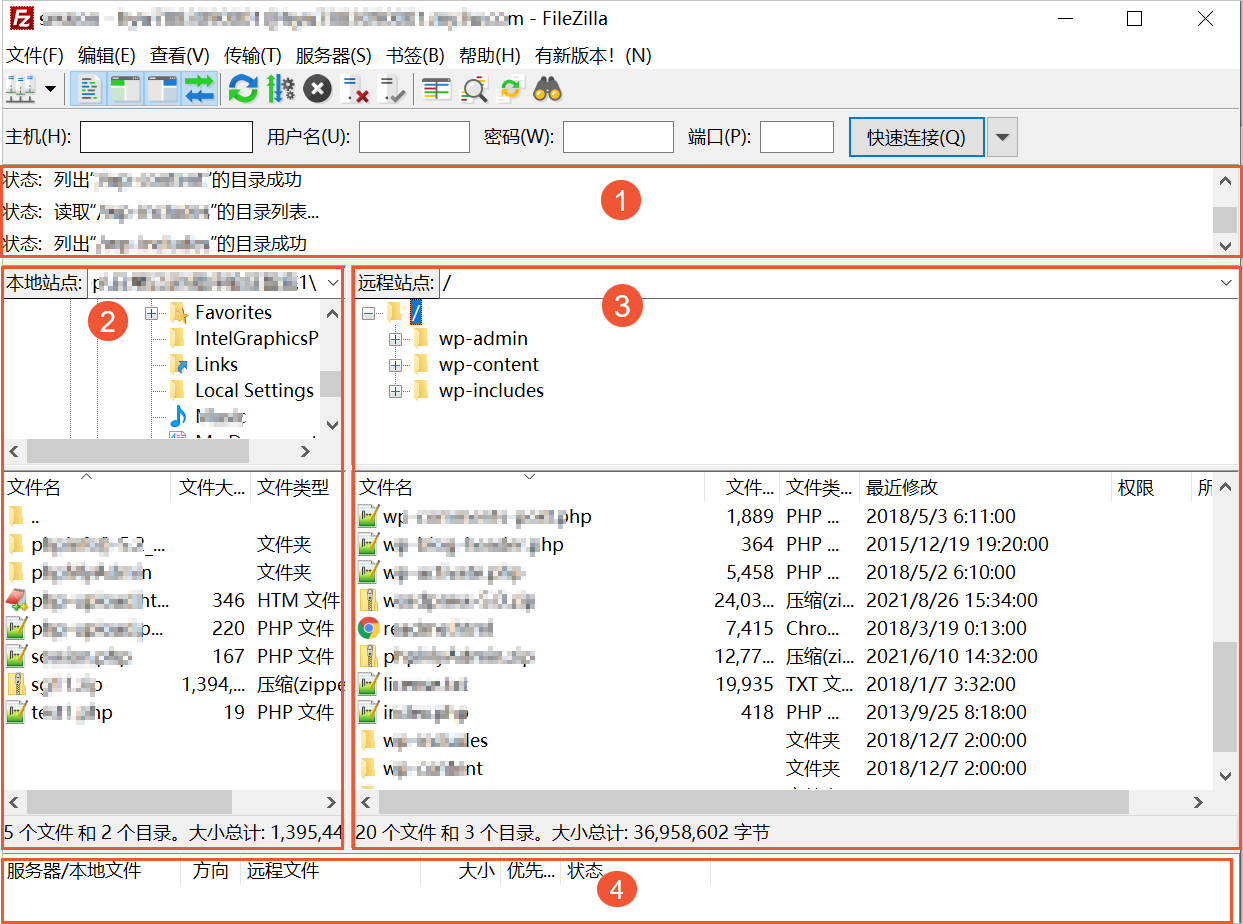Toggle the local directory tree display

click(x=126, y=90)
